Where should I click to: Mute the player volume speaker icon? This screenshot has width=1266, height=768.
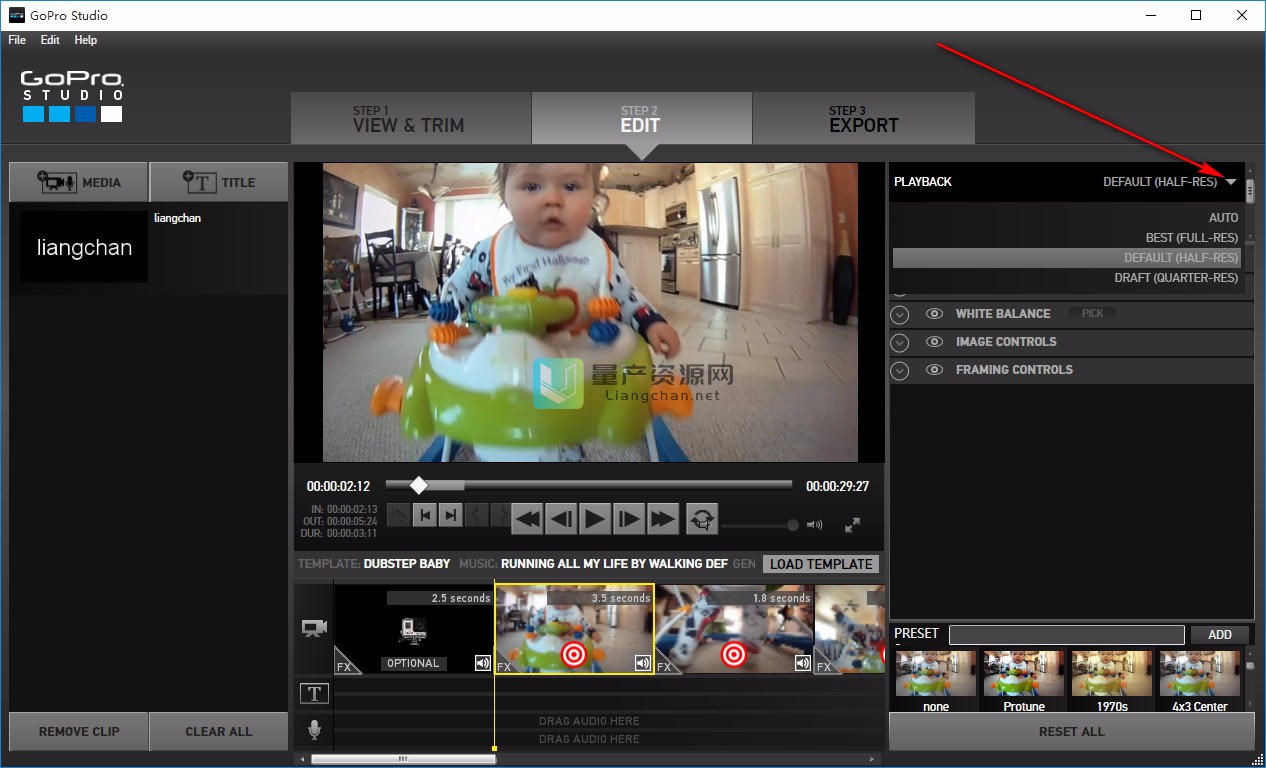[x=815, y=525]
